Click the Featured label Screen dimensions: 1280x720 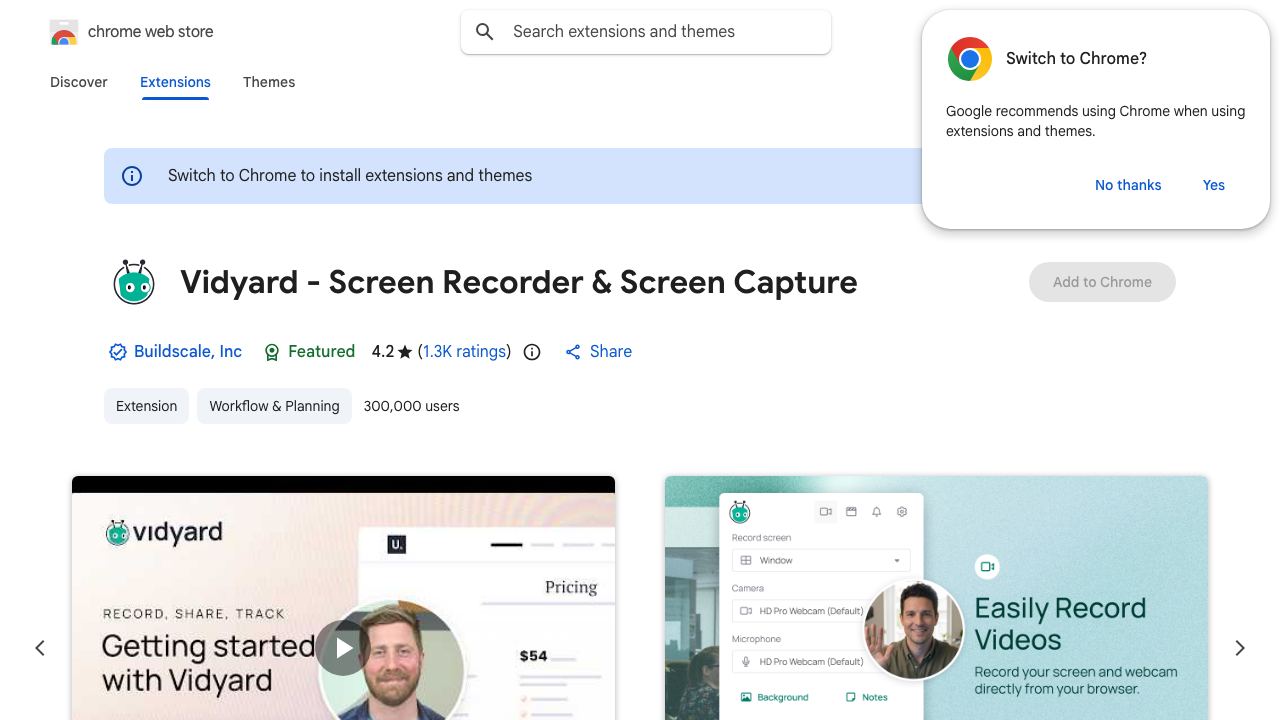click(x=321, y=352)
